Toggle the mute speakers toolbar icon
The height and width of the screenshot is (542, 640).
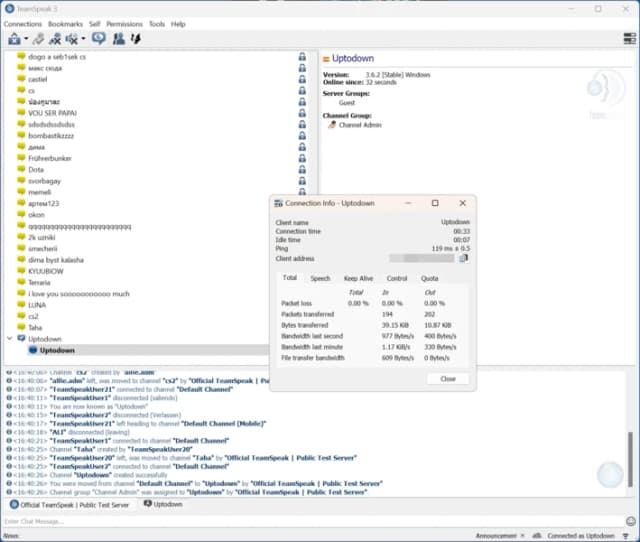(x=72, y=39)
